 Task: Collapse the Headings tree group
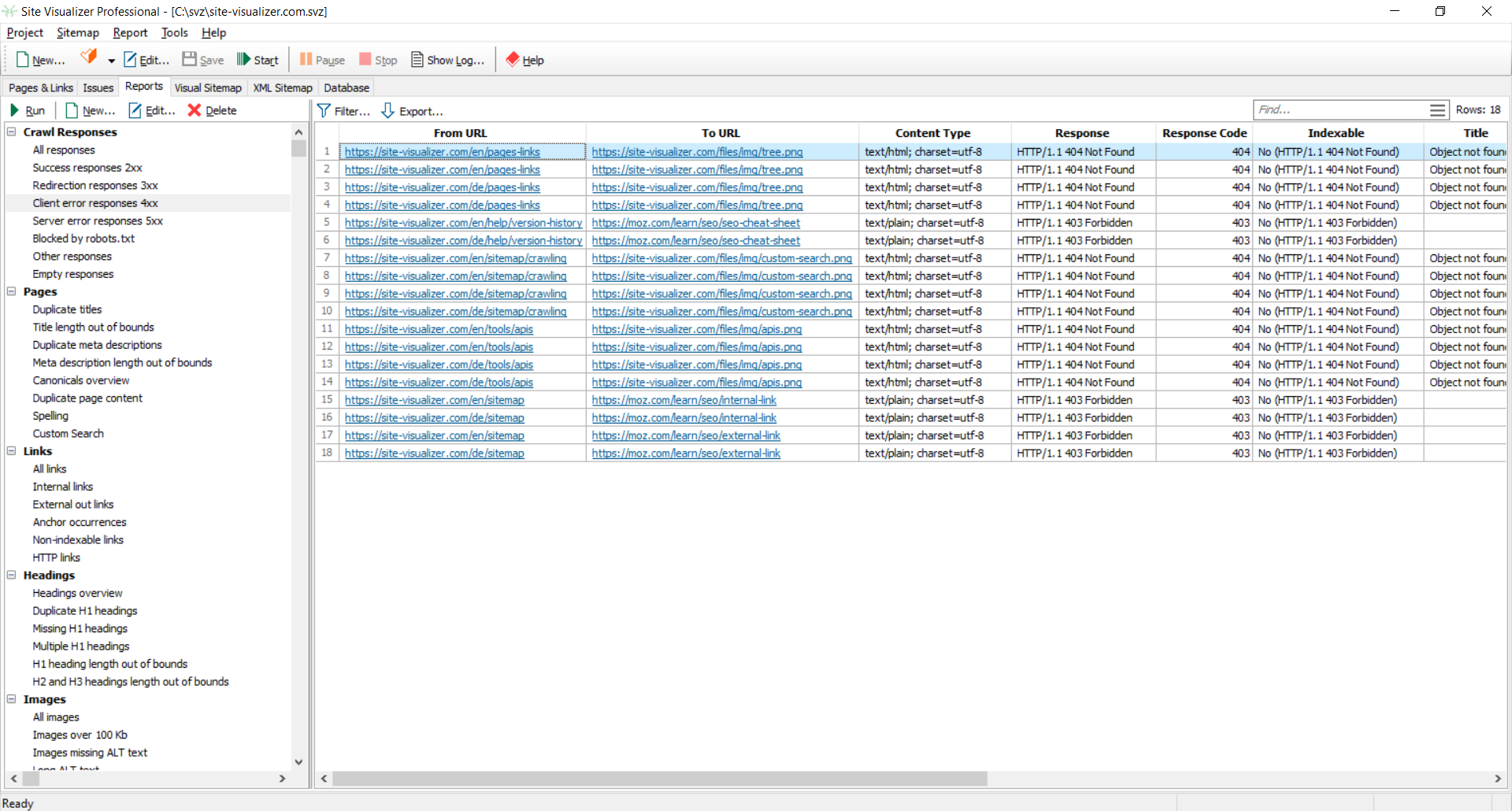coord(12,575)
